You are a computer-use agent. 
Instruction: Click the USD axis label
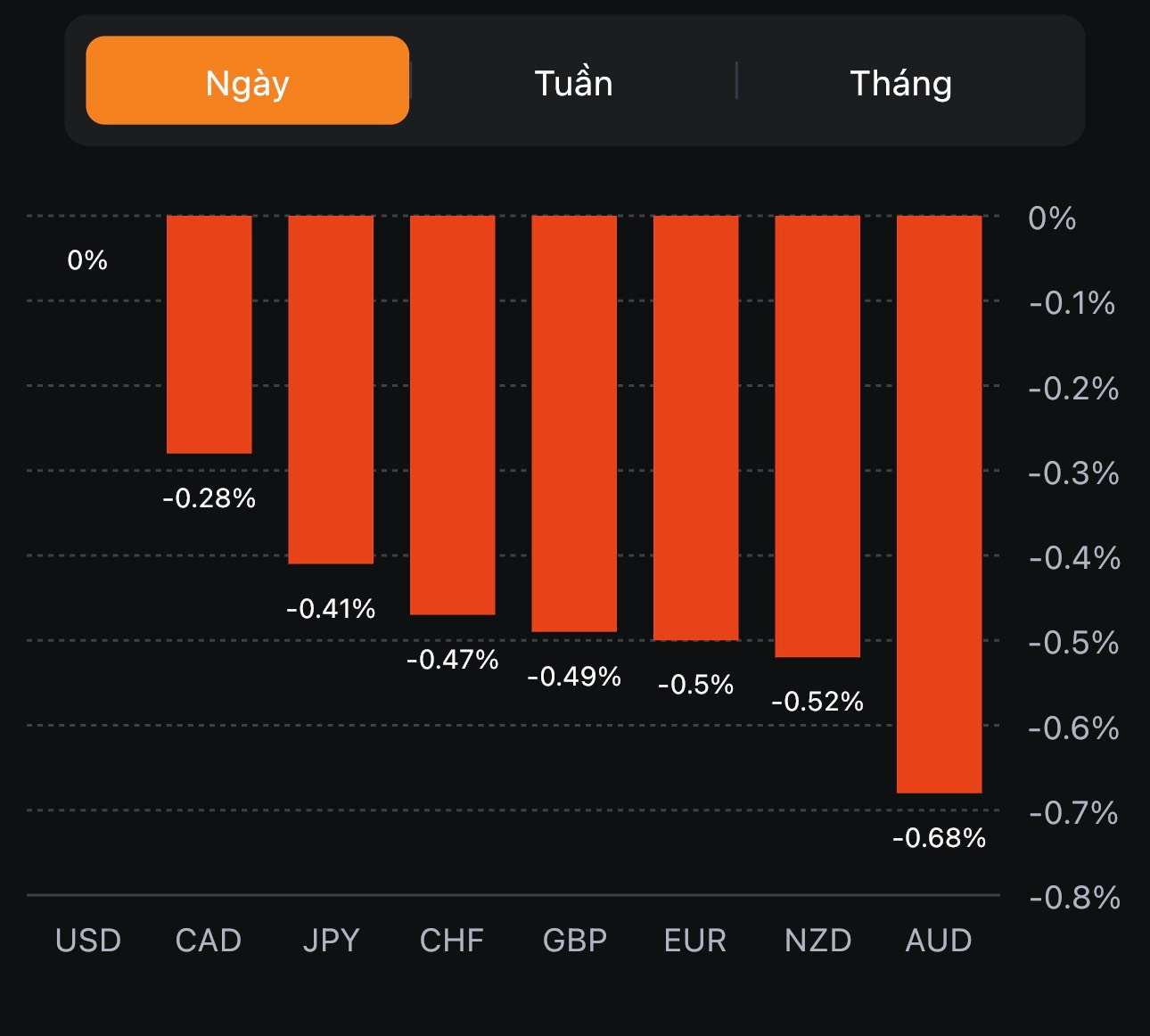point(87,941)
